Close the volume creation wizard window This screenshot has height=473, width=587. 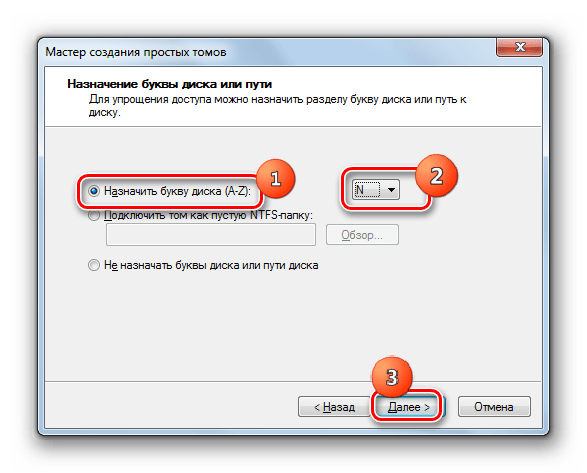[x=520, y=47]
